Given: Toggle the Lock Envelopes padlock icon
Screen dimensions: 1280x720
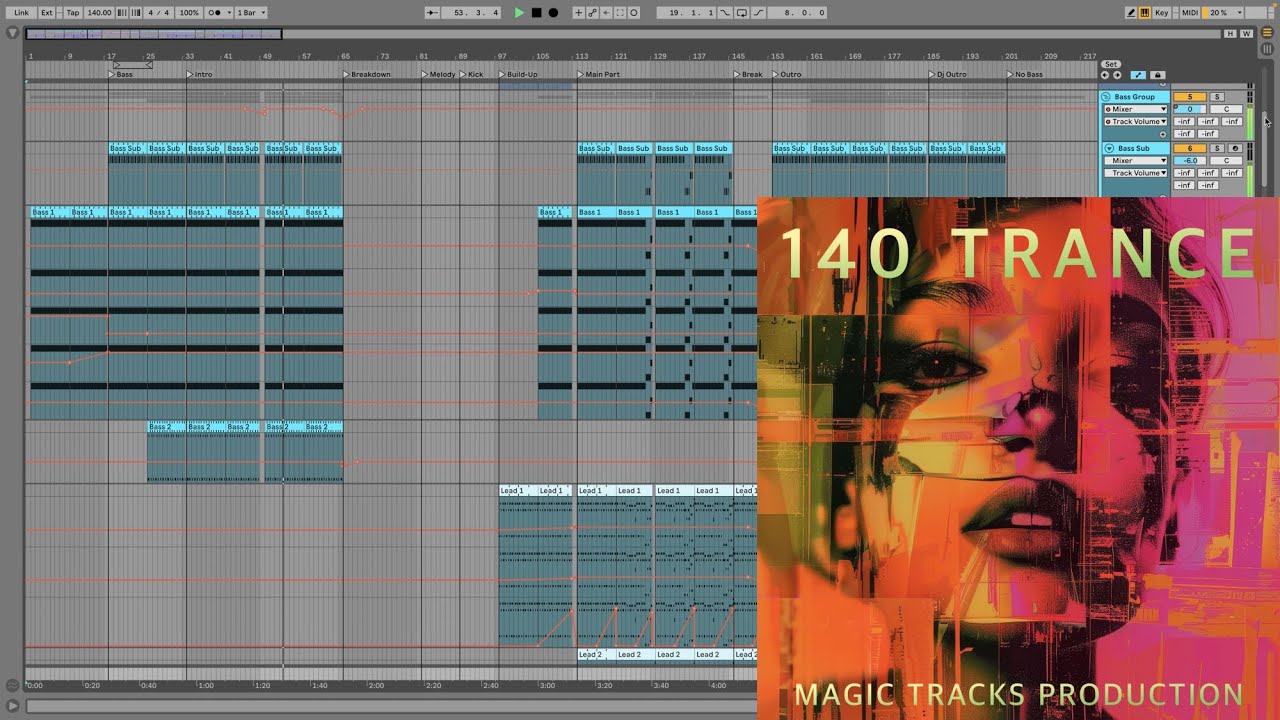Looking at the screenshot, I should pyautogui.click(x=1157, y=75).
